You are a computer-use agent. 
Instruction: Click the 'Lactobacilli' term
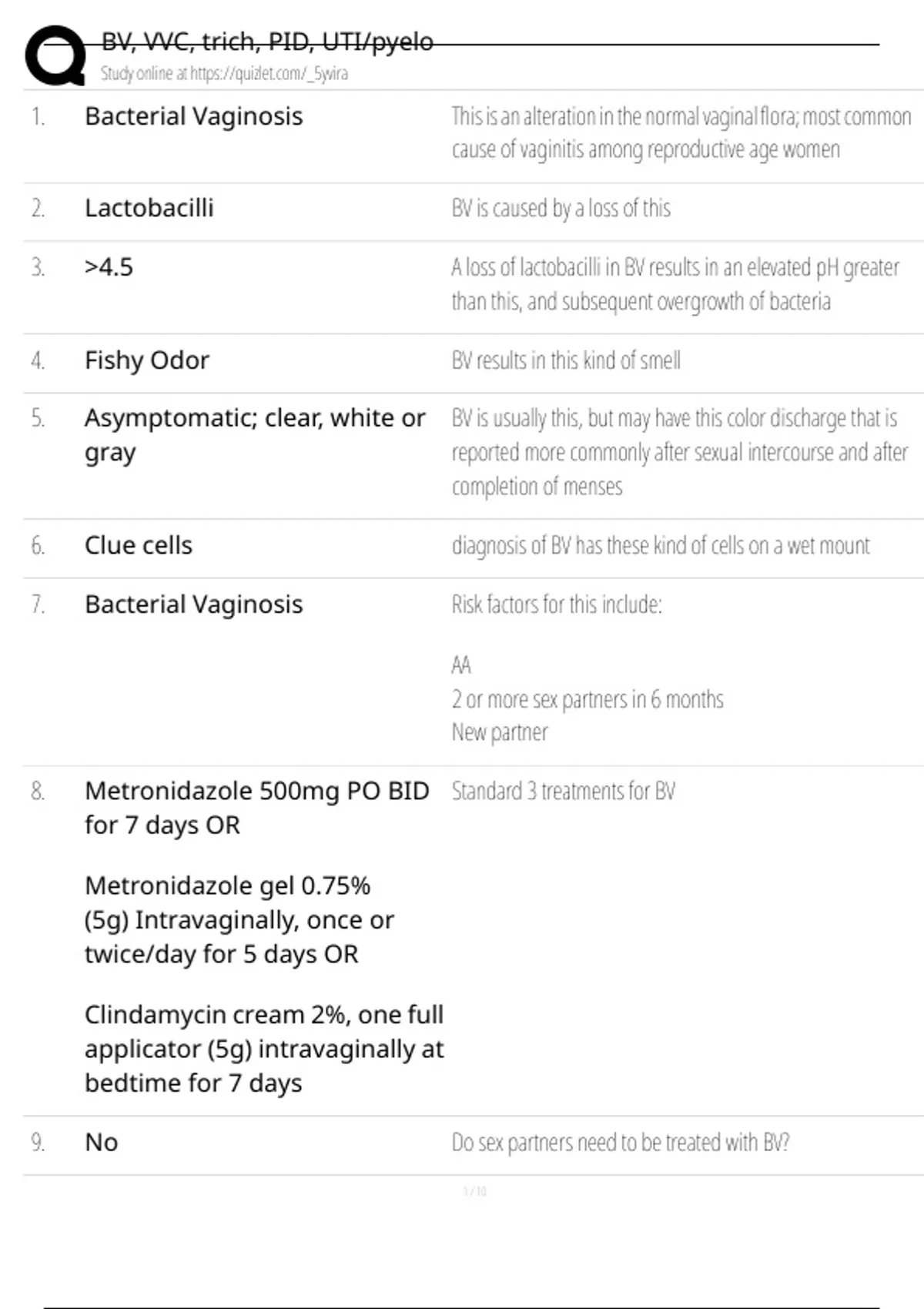pos(149,208)
